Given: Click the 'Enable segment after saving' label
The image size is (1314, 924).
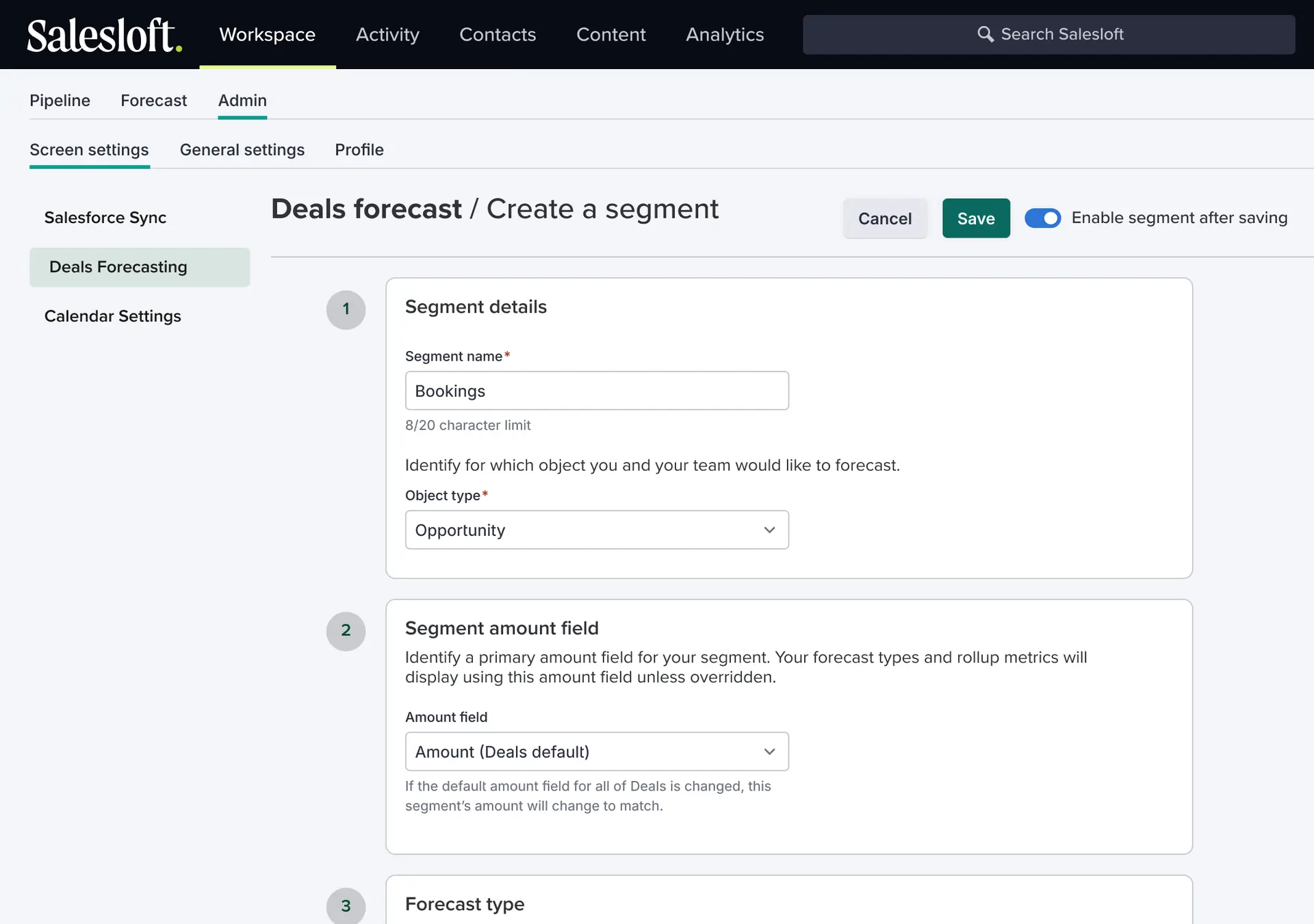Looking at the screenshot, I should pyautogui.click(x=1179, y=218).
